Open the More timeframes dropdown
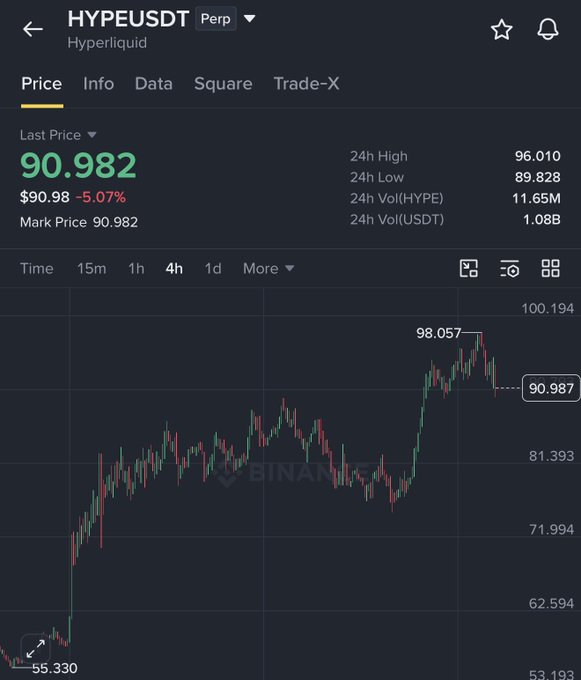The image size is (581, 680). coord(268,268)
